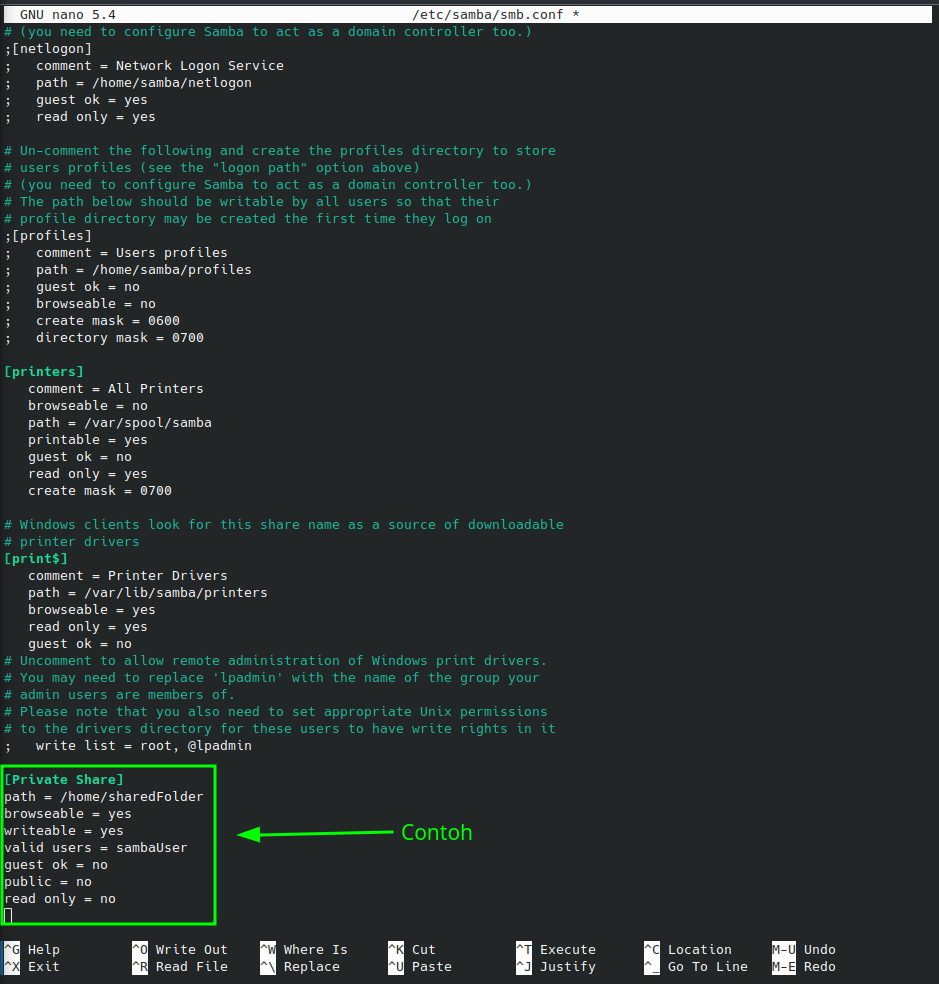Image resolution: width=939 pixels, height=984 pixels.
Task: Click the GNU nano 5.4 title text
Action: coord(68,14)
